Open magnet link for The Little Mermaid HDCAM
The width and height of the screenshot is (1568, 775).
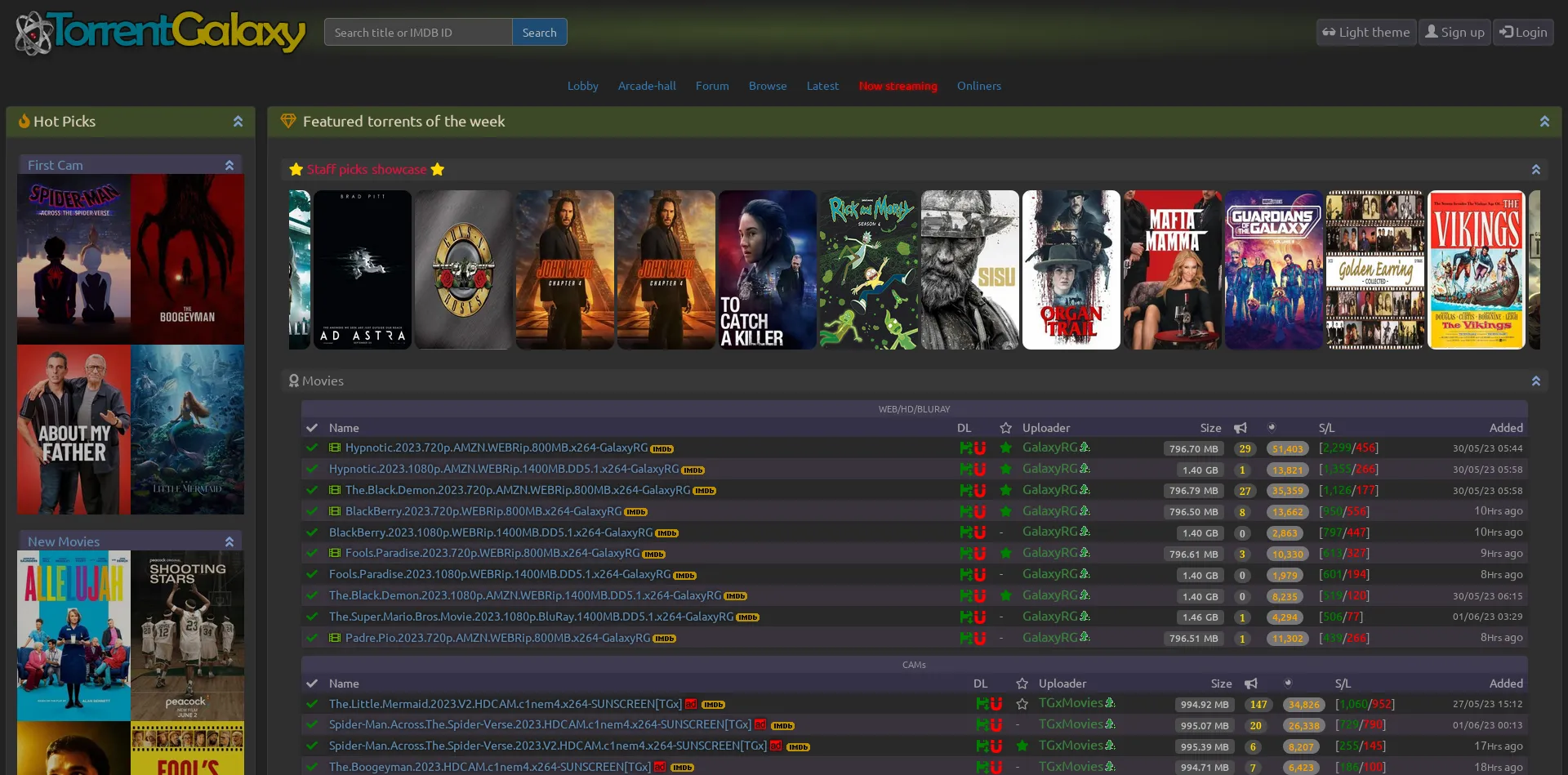pyautogui.click(x=996, y=704)
